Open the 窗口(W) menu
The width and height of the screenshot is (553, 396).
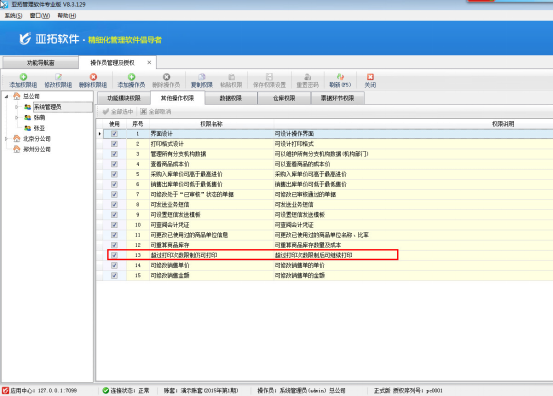[40, 16]
